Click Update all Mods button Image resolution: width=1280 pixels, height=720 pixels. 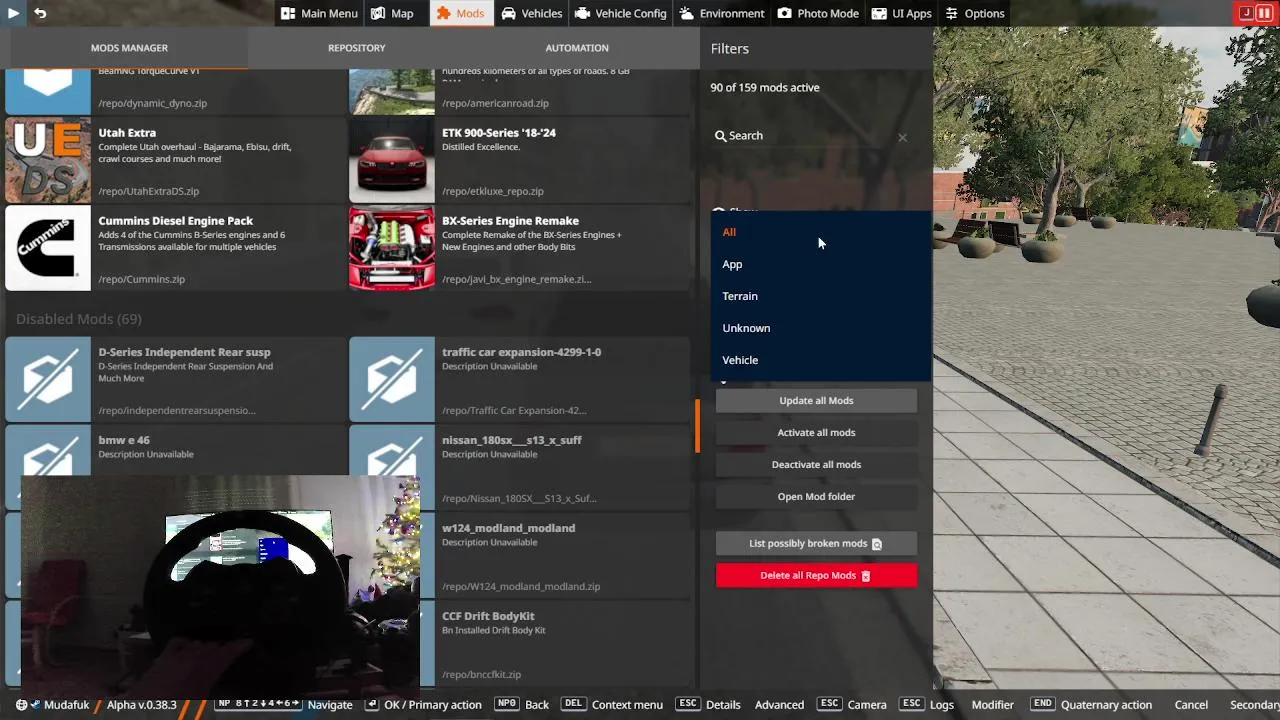click(816, 401)
